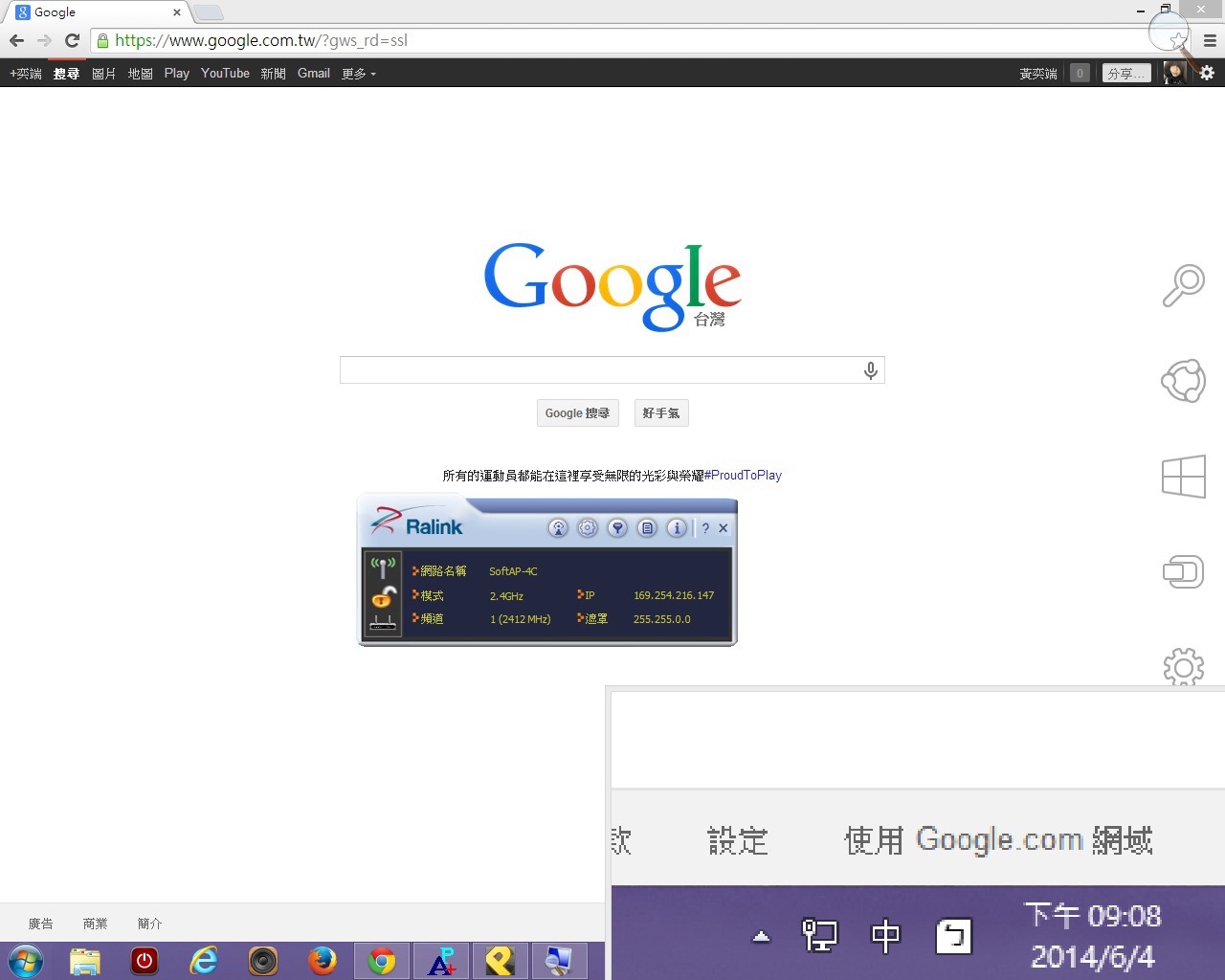The height and width of the screenshot is (980, 1225).
Task: Open the +奕端 Google+ link
Action: (26, 74)
